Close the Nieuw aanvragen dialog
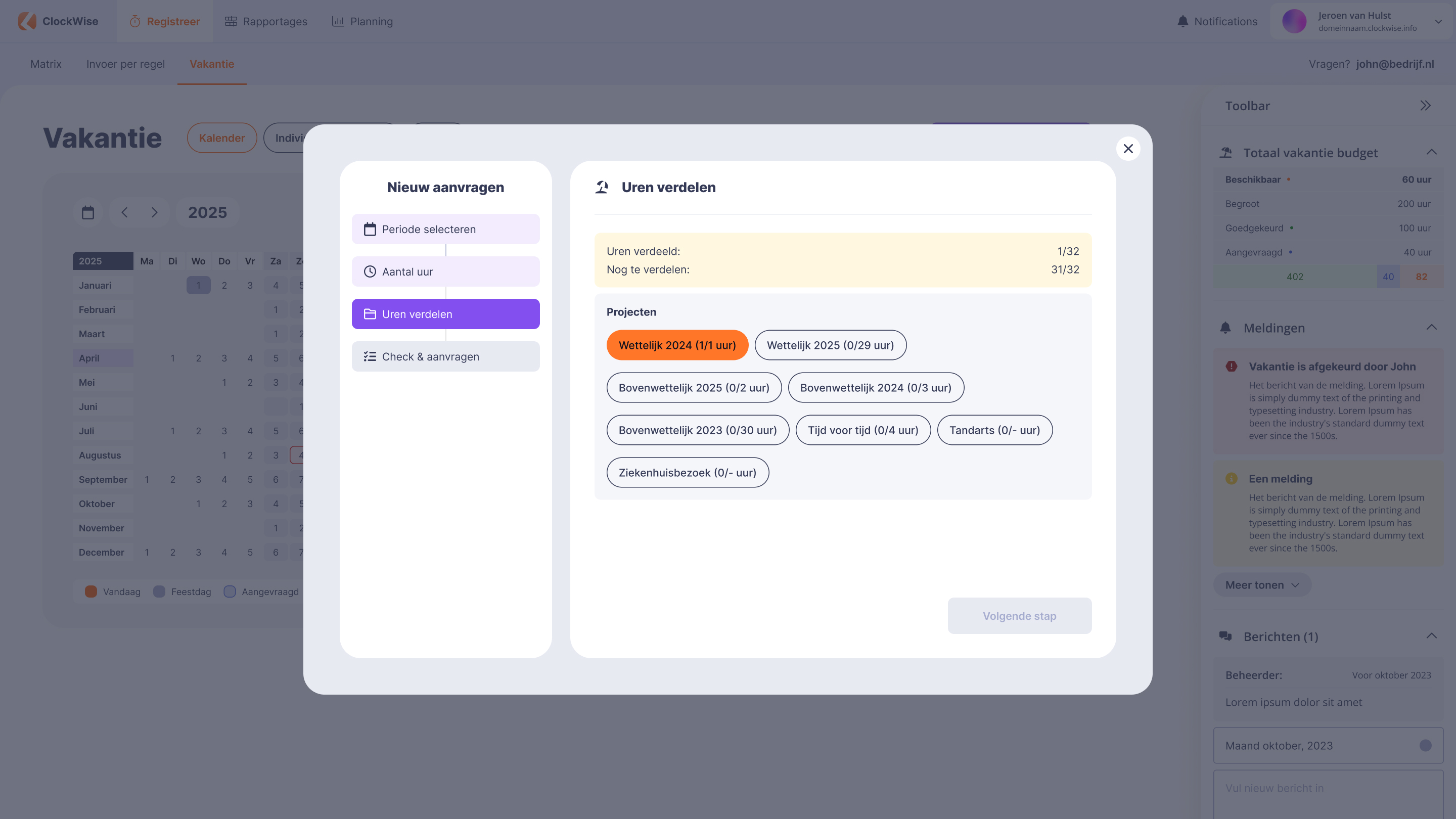This screenshot has width=1456, height=819. pos(1127,149)
